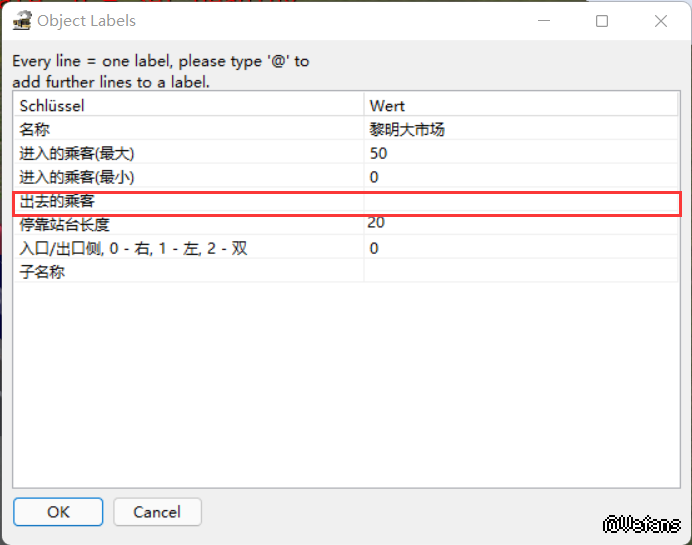Edit the empty 出去的乘客 value cell
The width and height of the screenshot is (692, 545).
click(521, 202)
